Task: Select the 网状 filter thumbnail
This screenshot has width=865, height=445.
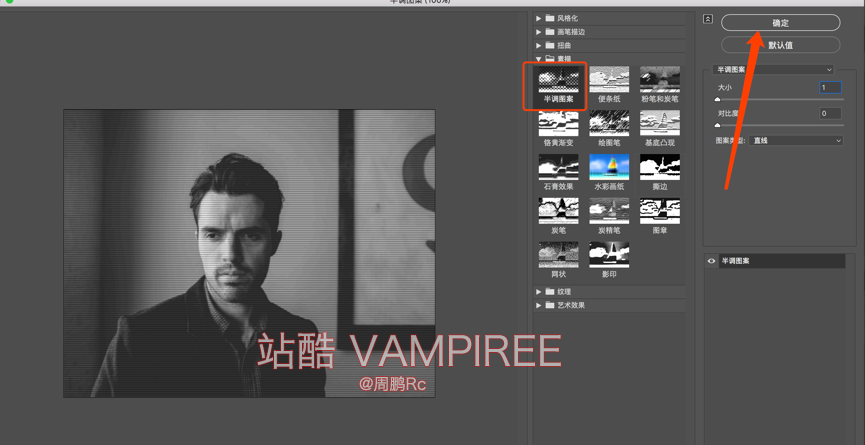Action: coord(558,255)
